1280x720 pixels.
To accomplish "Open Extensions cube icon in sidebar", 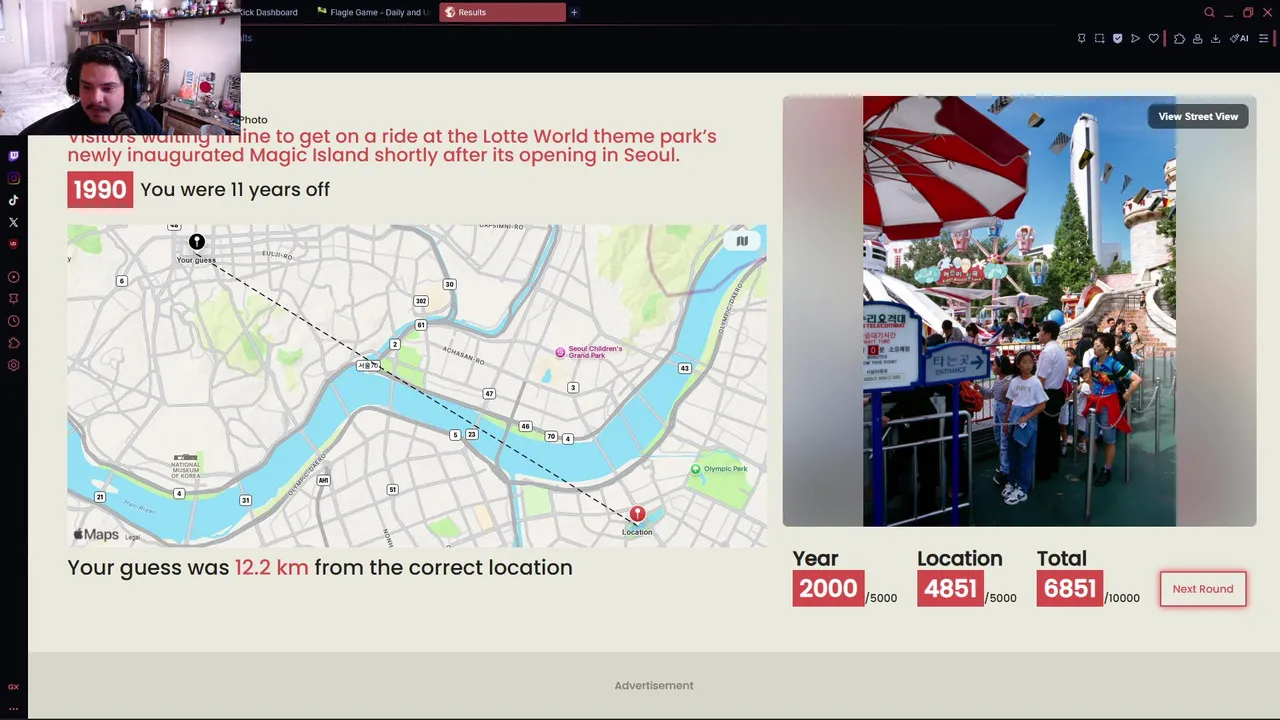I will pos(13,343).
